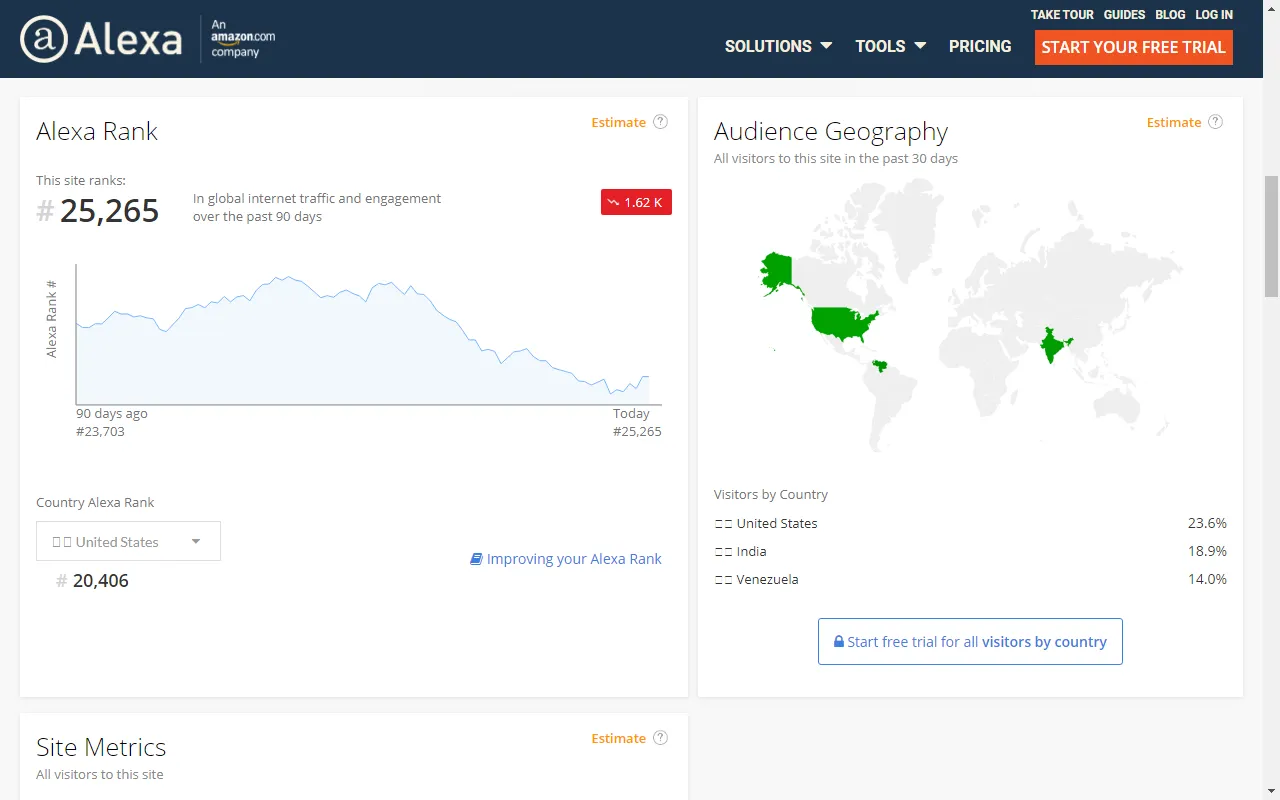The height and width of the screenshot is (800, 1280).
Task: Click Take Tour in the top bar
Action: 1062,15
